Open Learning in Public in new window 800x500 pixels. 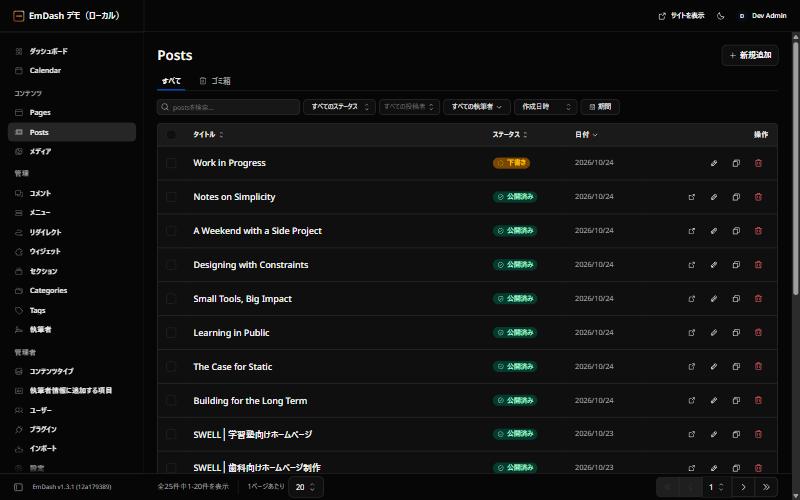coord(692,333)
